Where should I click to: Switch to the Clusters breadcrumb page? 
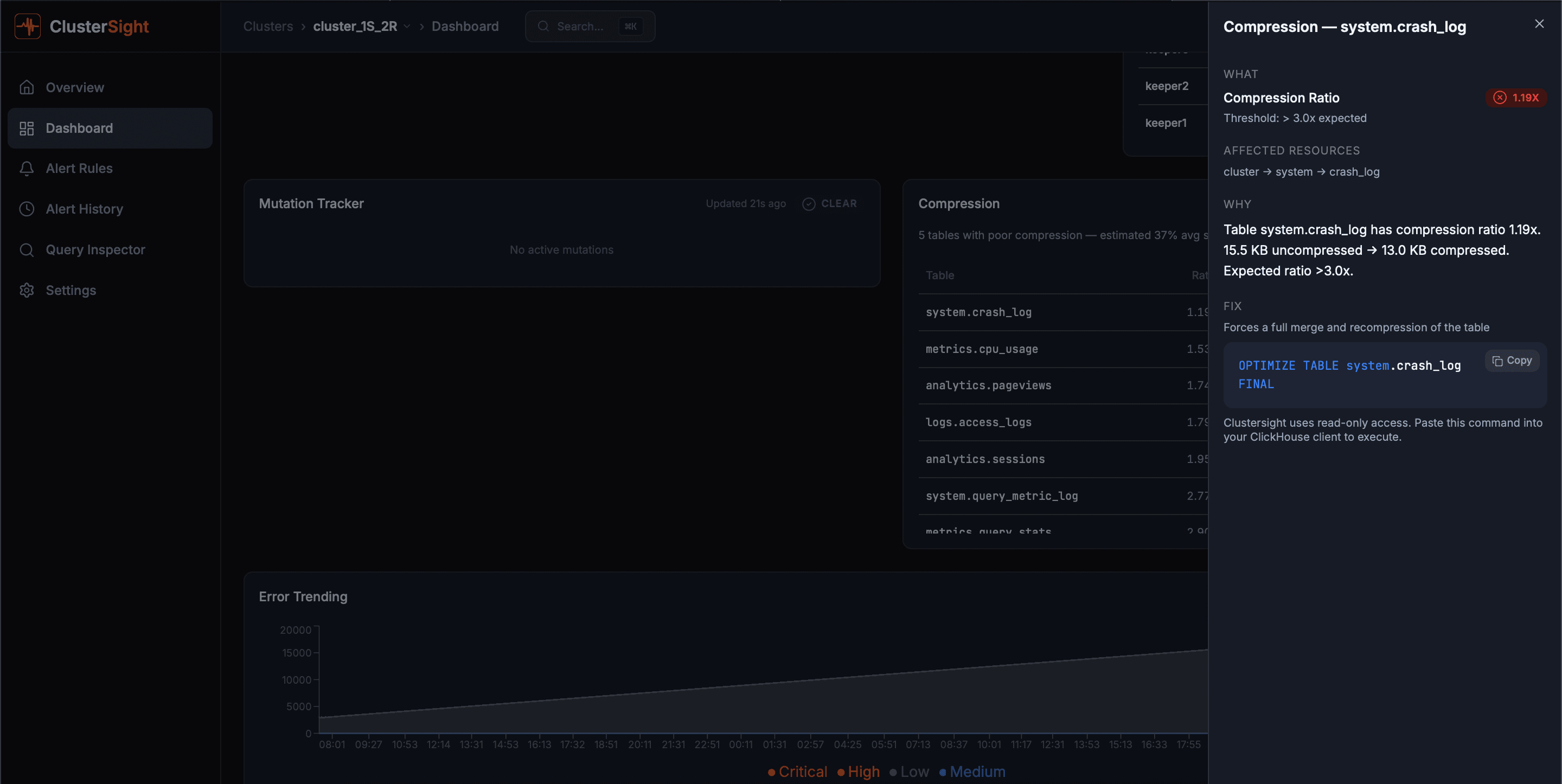point(267,26)
